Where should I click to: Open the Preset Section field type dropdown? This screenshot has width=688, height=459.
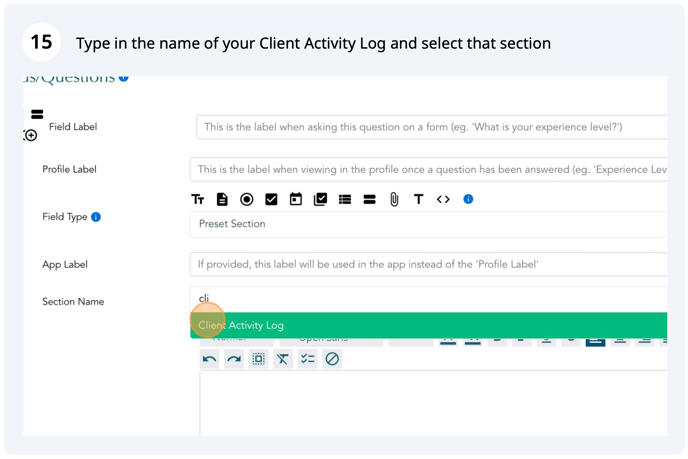coord(429,224)
